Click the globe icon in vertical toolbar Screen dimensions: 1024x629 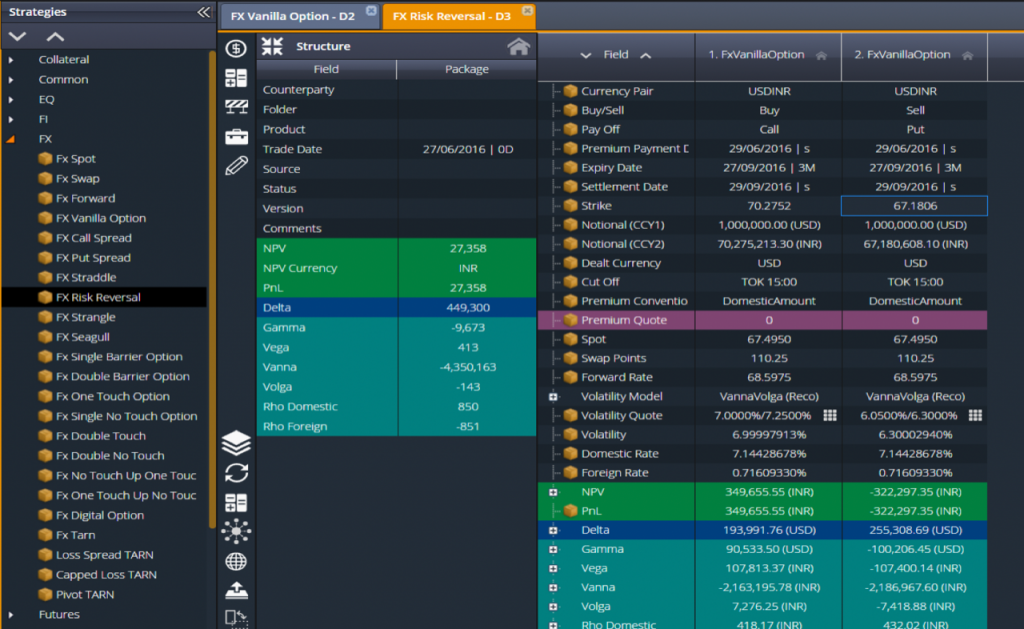(236, 561)
